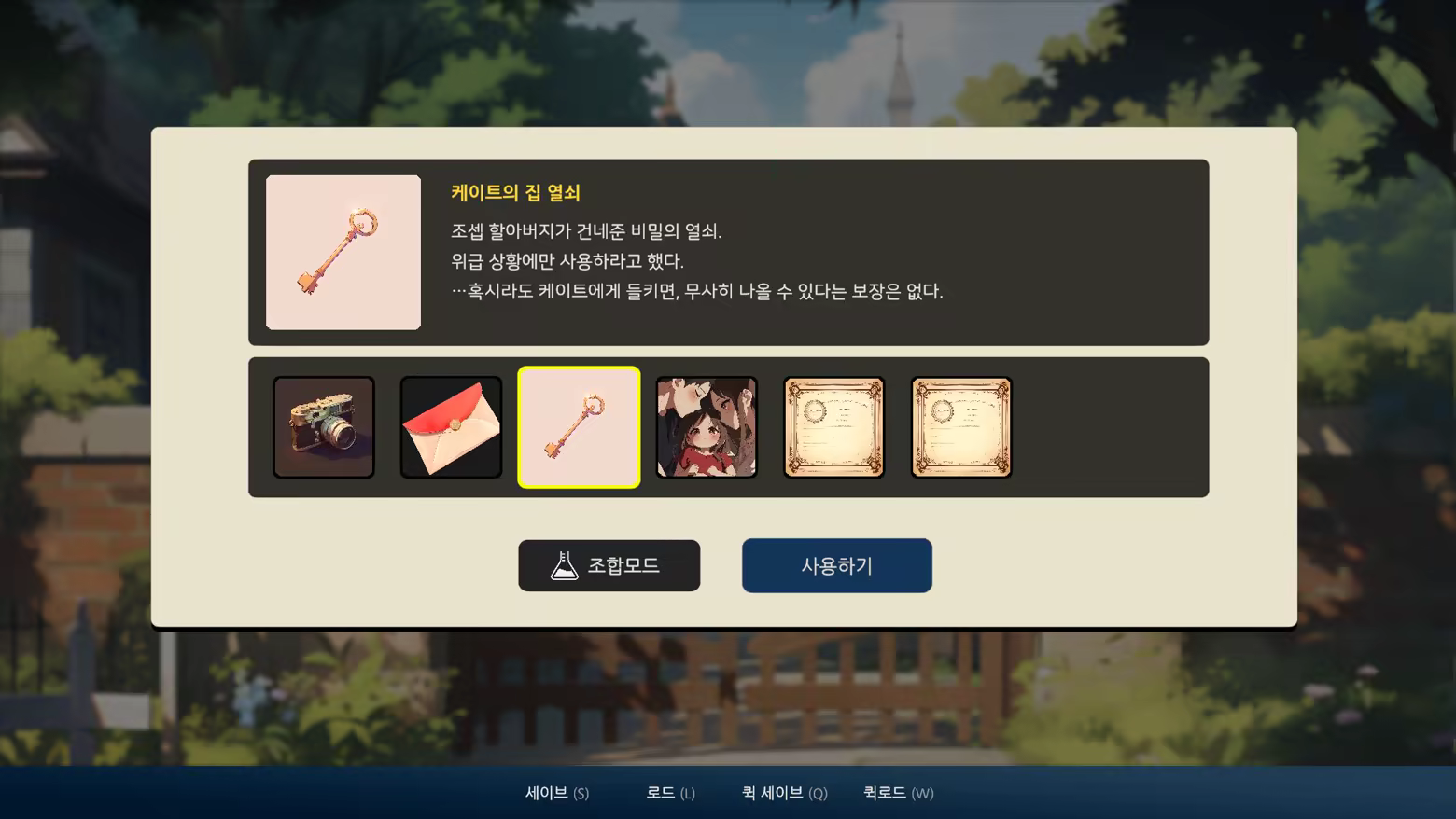
Task: Click the flask icon in 조합모드
Action: (x=564, y=565)
